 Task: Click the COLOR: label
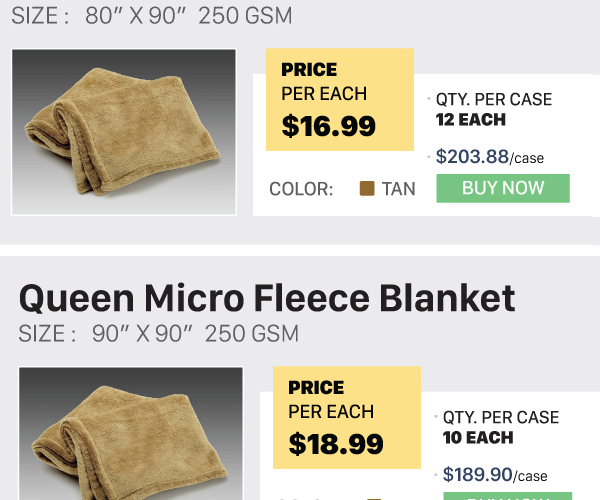[x=301, y=188]
